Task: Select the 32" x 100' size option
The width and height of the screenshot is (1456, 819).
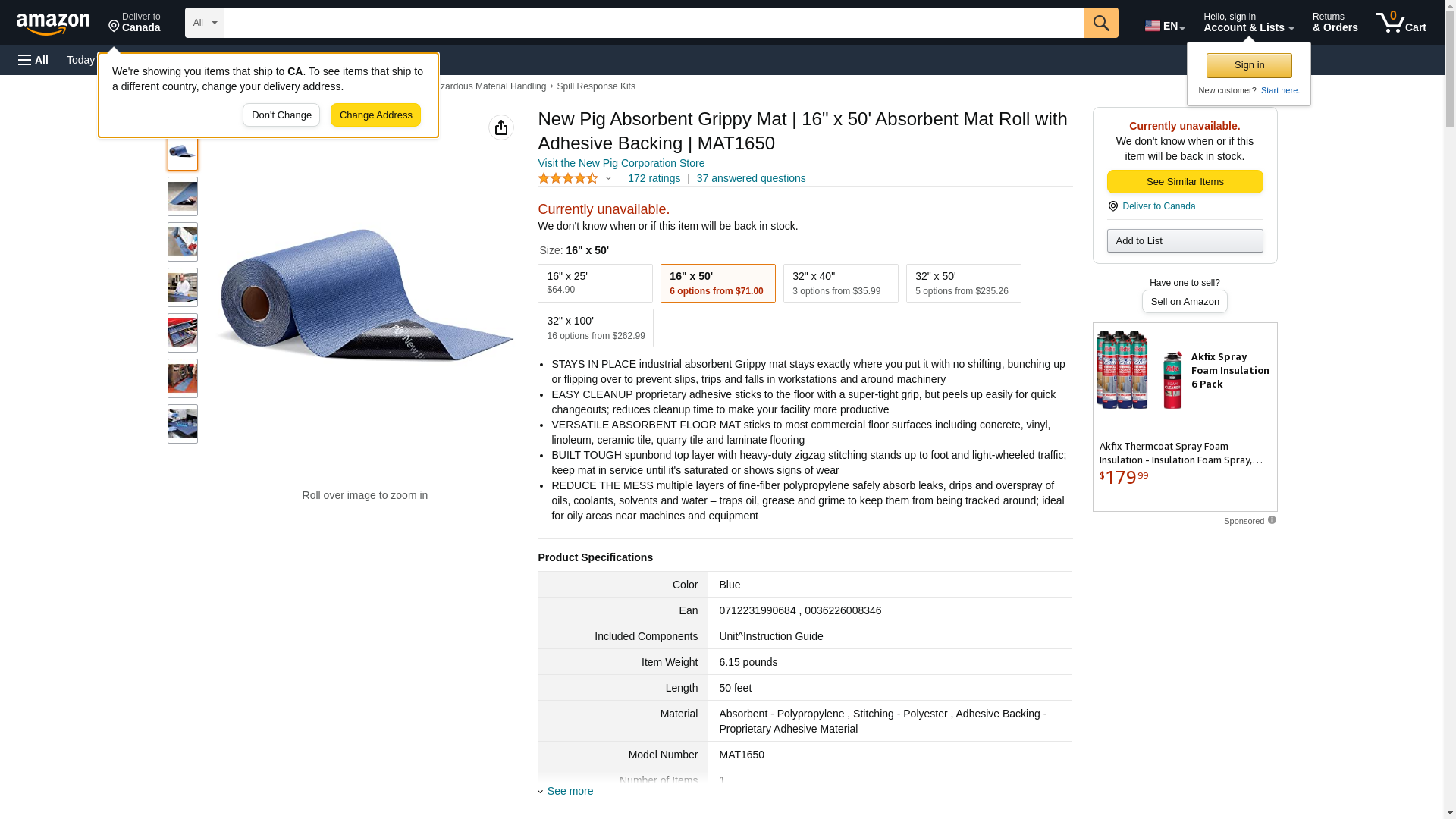Action: click(x=595, y=328)
